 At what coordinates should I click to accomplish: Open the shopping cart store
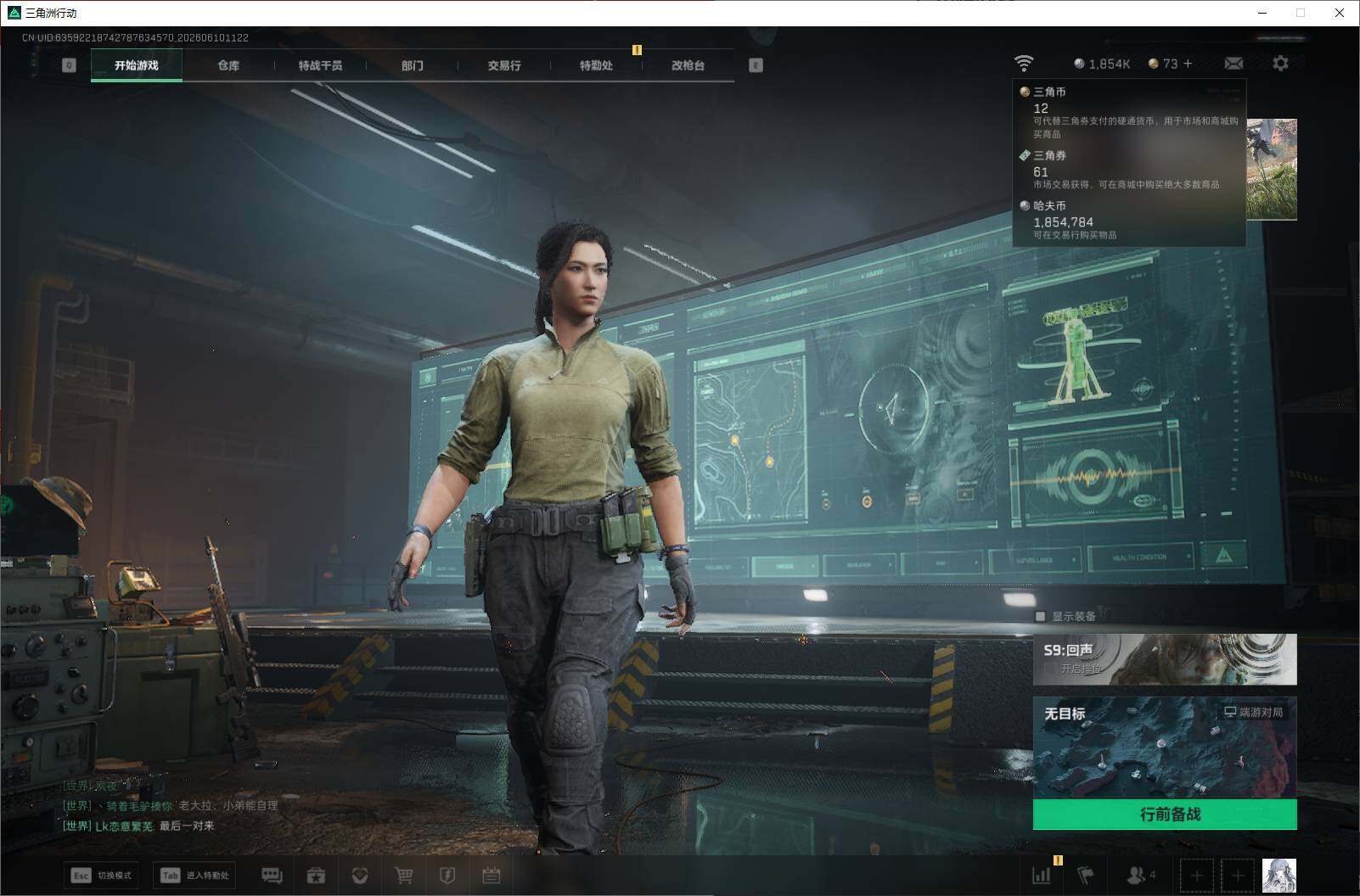pos(404,876)
